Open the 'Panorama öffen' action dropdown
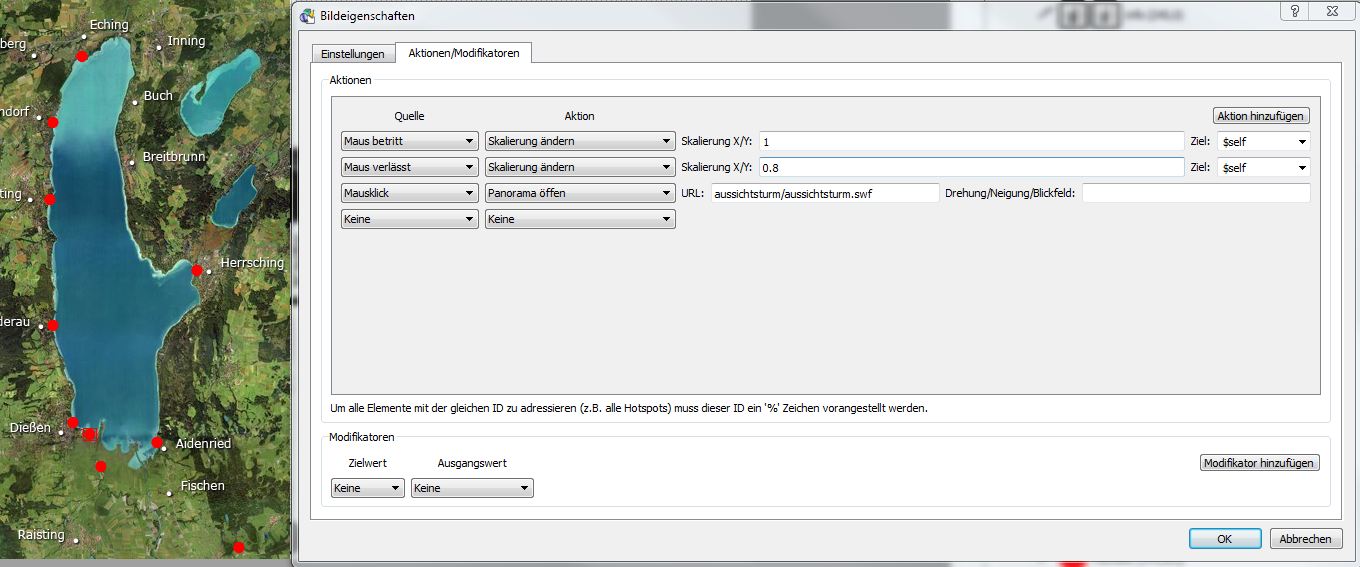This screenshot has height=567, width=1360. (x=579, y=194)
